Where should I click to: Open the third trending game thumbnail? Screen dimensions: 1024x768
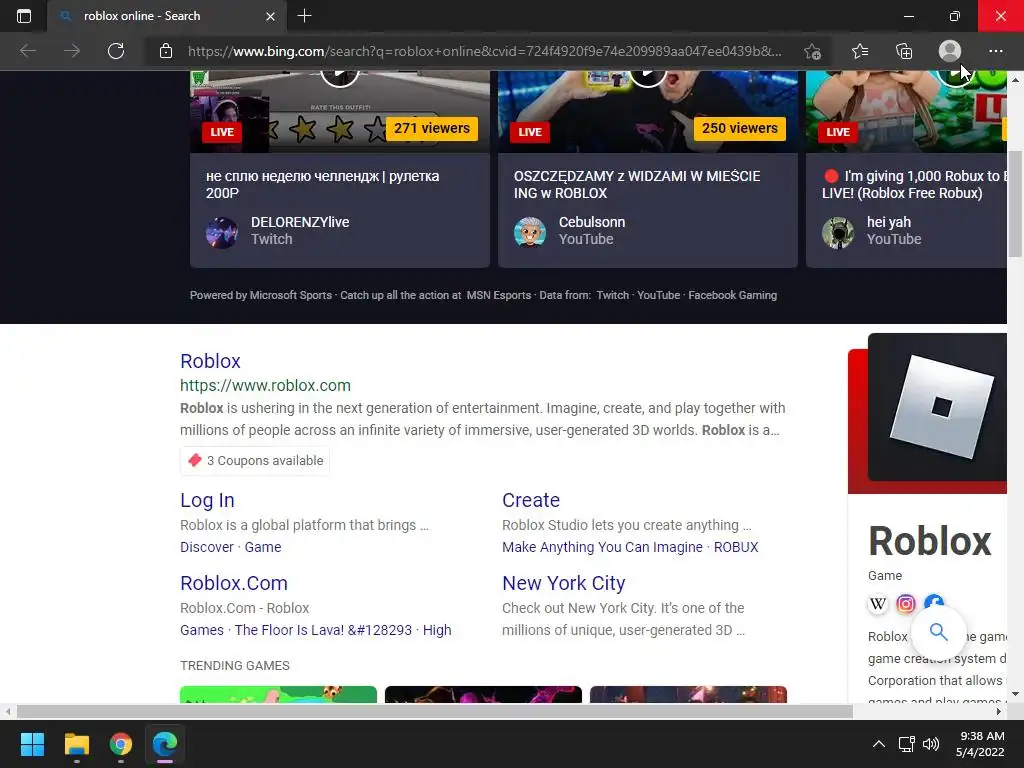(688, 694)
